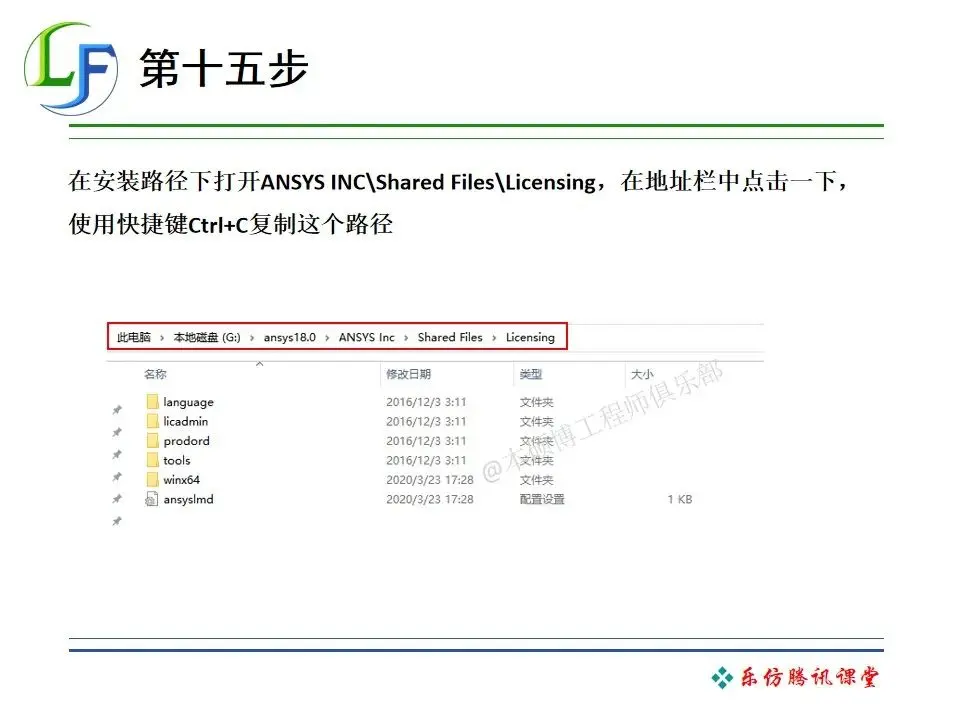The height and width of the screenshot is (720, 960).
Task: Click the 配置设置 type of ansyslmd
Action: pyautogui.click(x=542, y=500)
